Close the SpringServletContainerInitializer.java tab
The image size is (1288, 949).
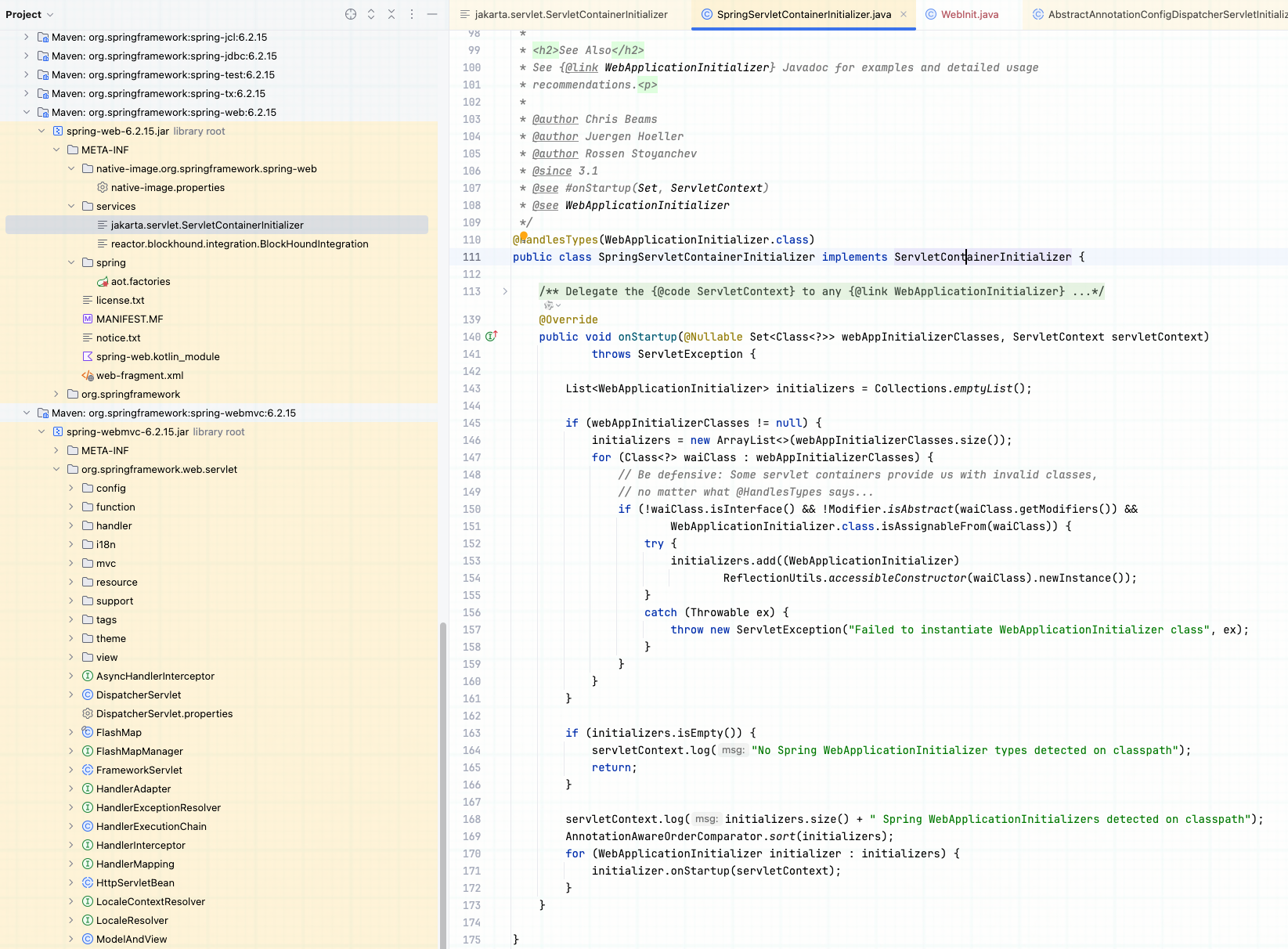pos(904,14)
